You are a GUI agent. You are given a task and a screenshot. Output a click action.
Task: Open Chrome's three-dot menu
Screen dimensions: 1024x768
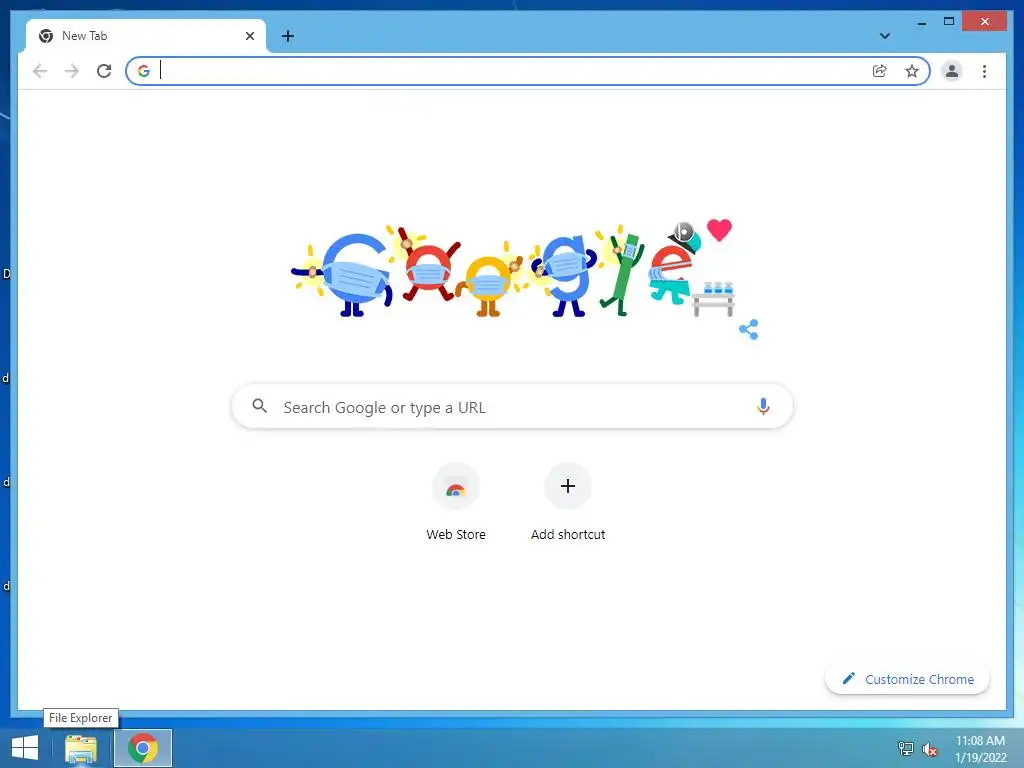984,71
